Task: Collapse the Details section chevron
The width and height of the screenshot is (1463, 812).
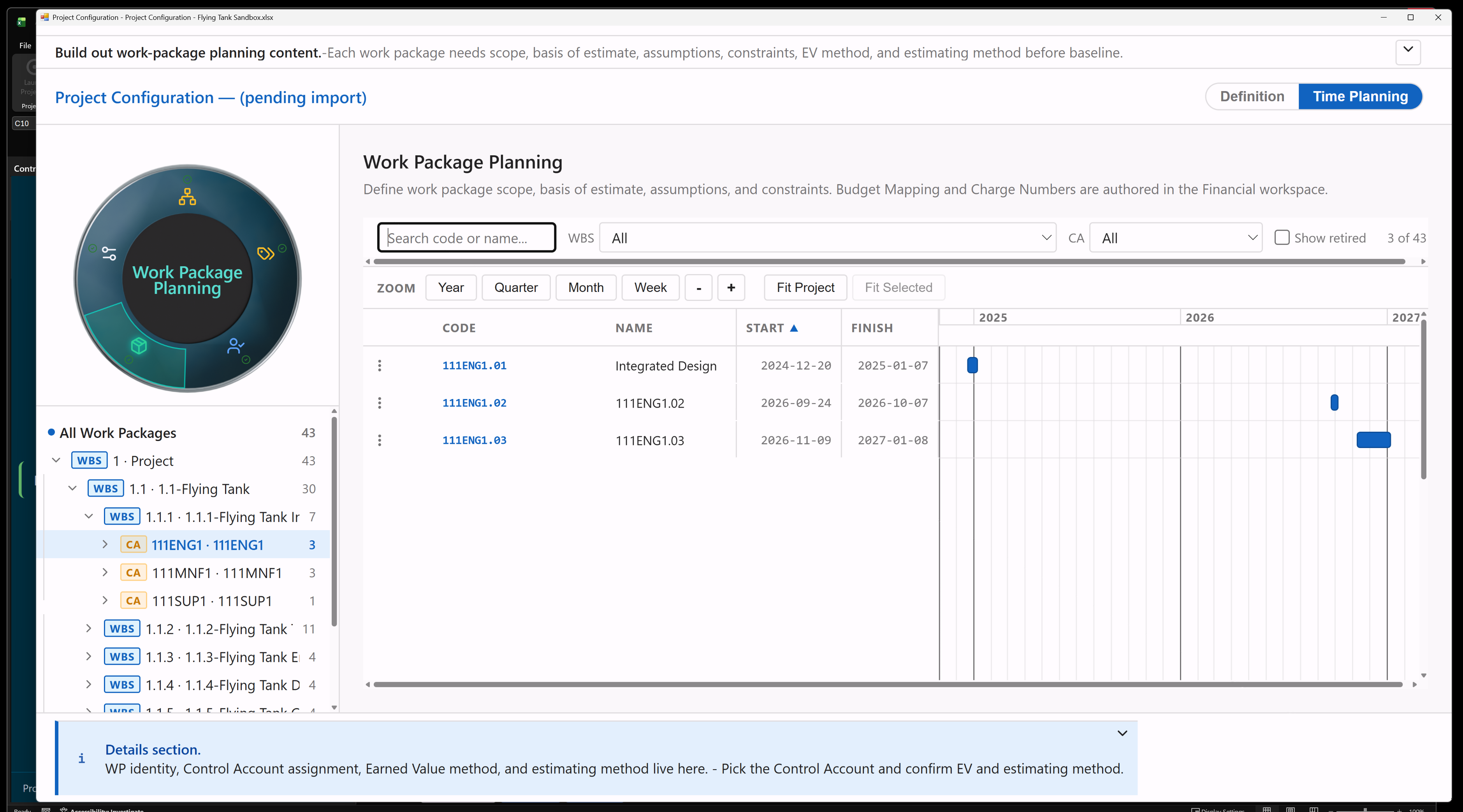Action: click(x=1122, y=733)
